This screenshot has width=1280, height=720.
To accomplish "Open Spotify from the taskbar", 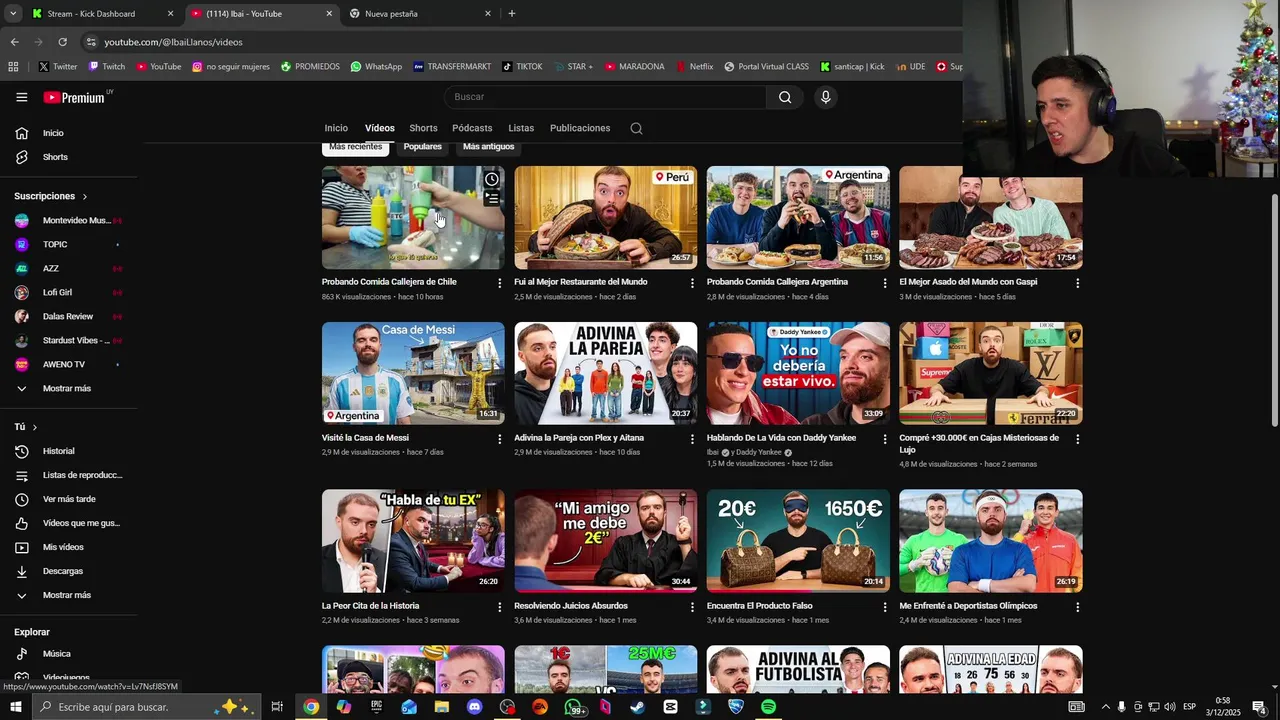I will [768, 707].
